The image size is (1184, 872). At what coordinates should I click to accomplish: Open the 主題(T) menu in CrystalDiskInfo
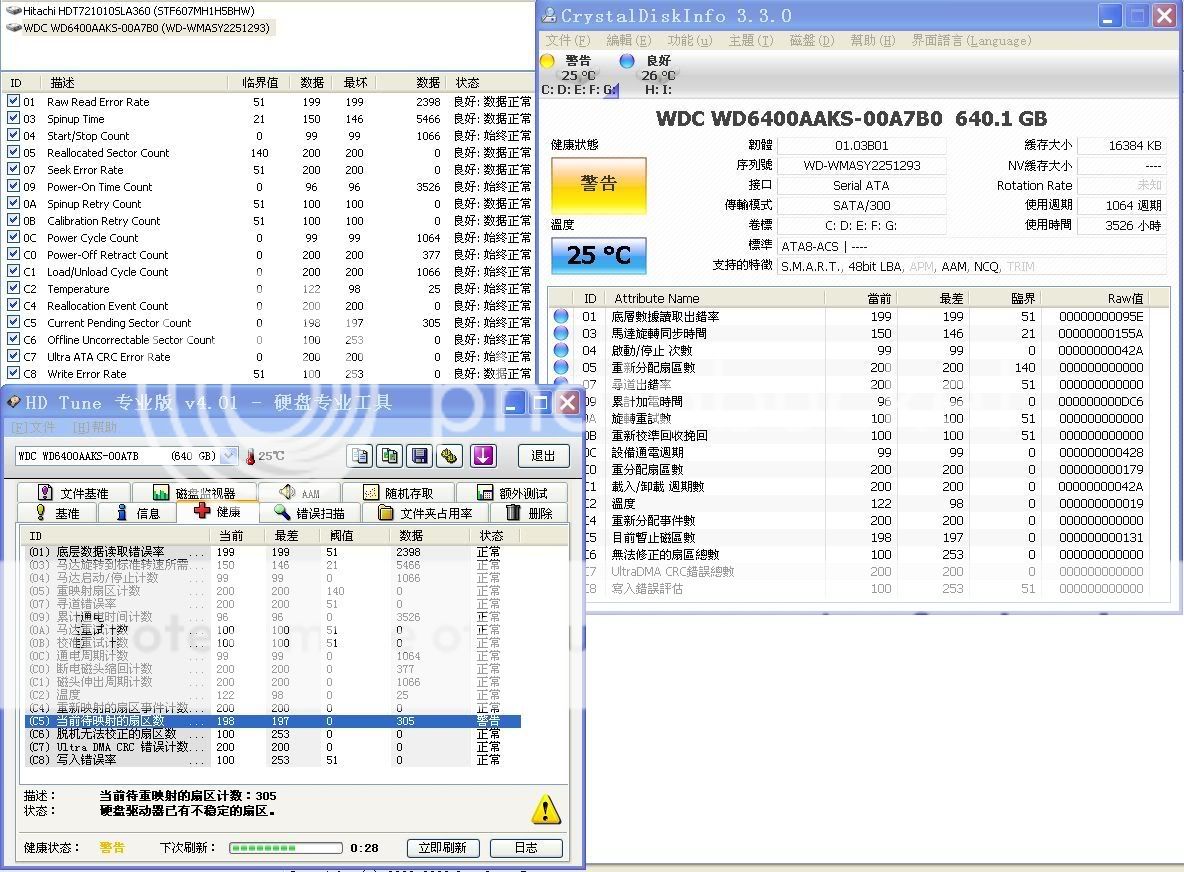pyautogui.click(x=751, y=40)
